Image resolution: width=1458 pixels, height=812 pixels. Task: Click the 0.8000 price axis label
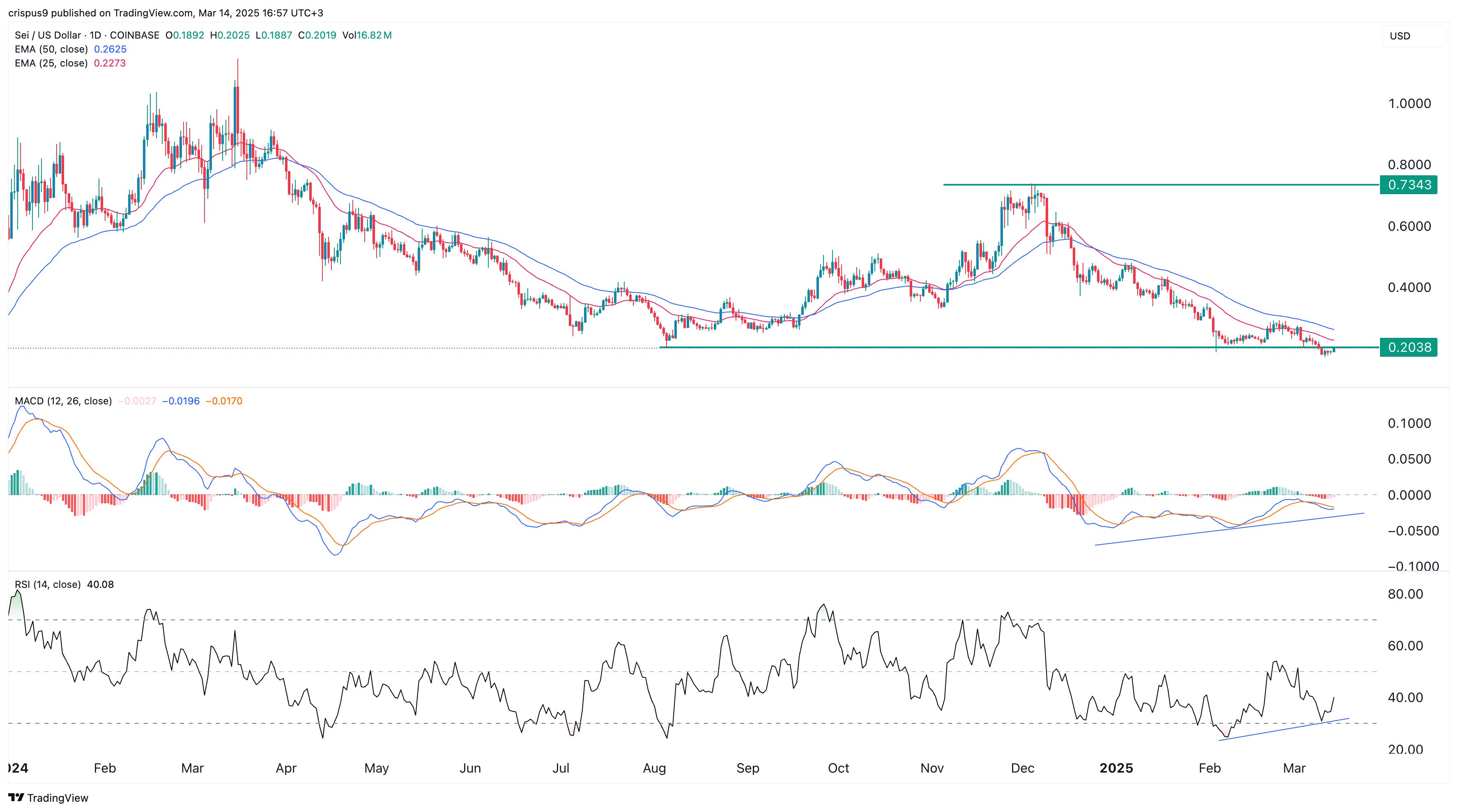tap(1409, 165)
